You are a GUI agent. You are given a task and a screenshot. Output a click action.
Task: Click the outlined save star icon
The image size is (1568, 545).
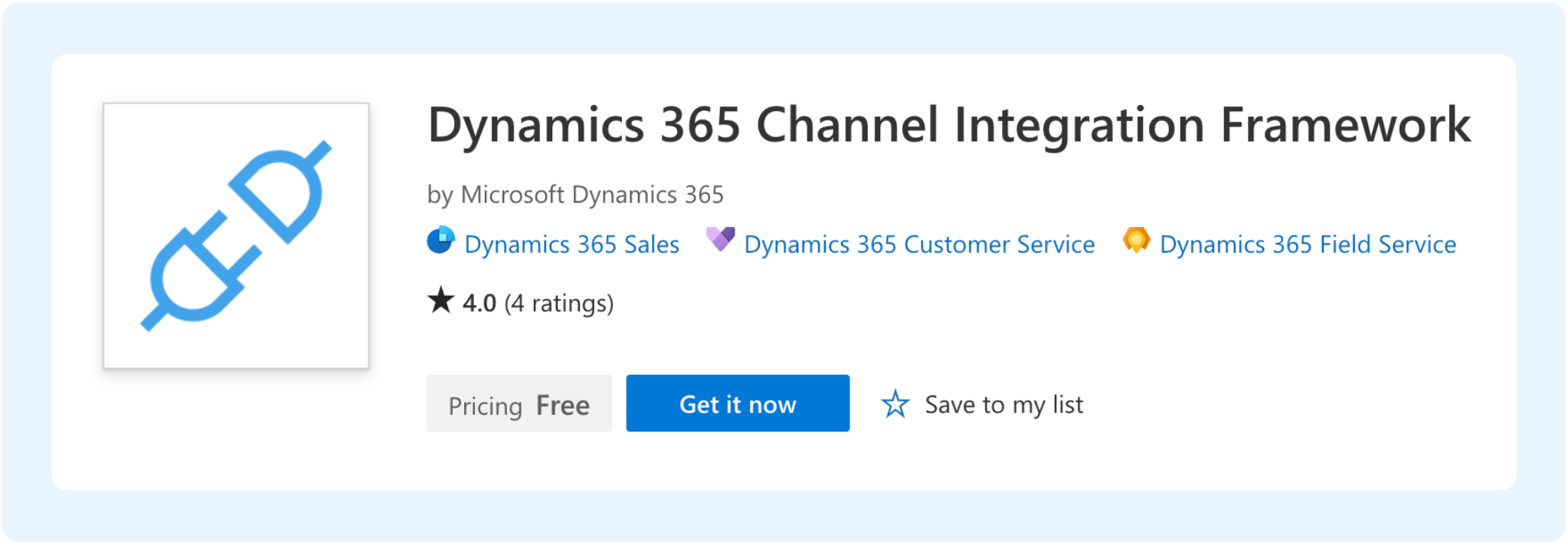pyautogui.click(x=895, y=404)
